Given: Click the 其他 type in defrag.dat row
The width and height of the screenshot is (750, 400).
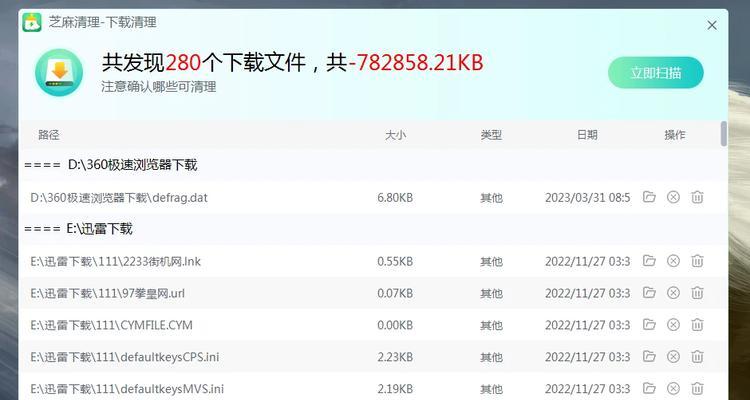Looking at the screenshot, I should click(491, 198).
